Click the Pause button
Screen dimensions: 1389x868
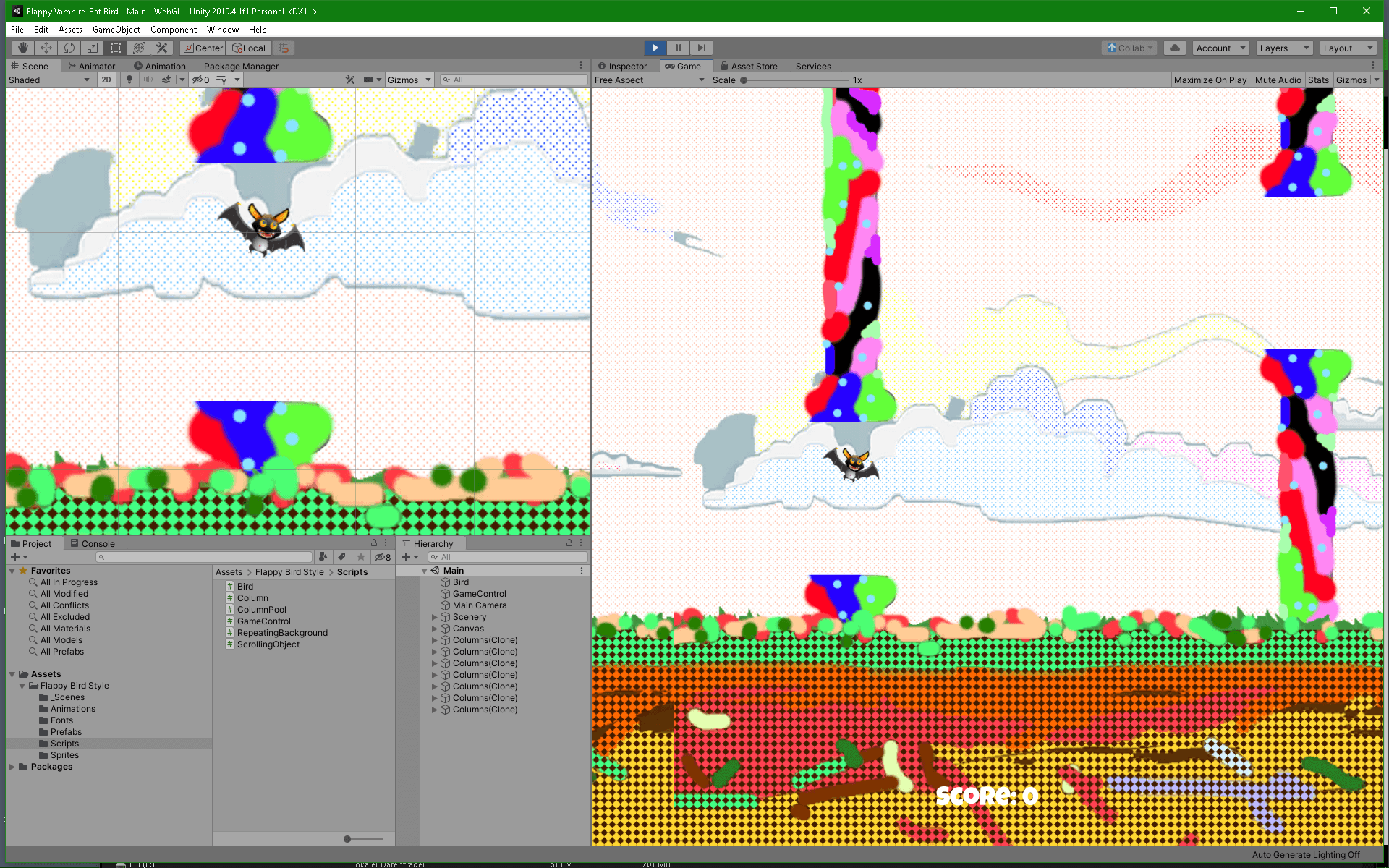pos(678,48)
